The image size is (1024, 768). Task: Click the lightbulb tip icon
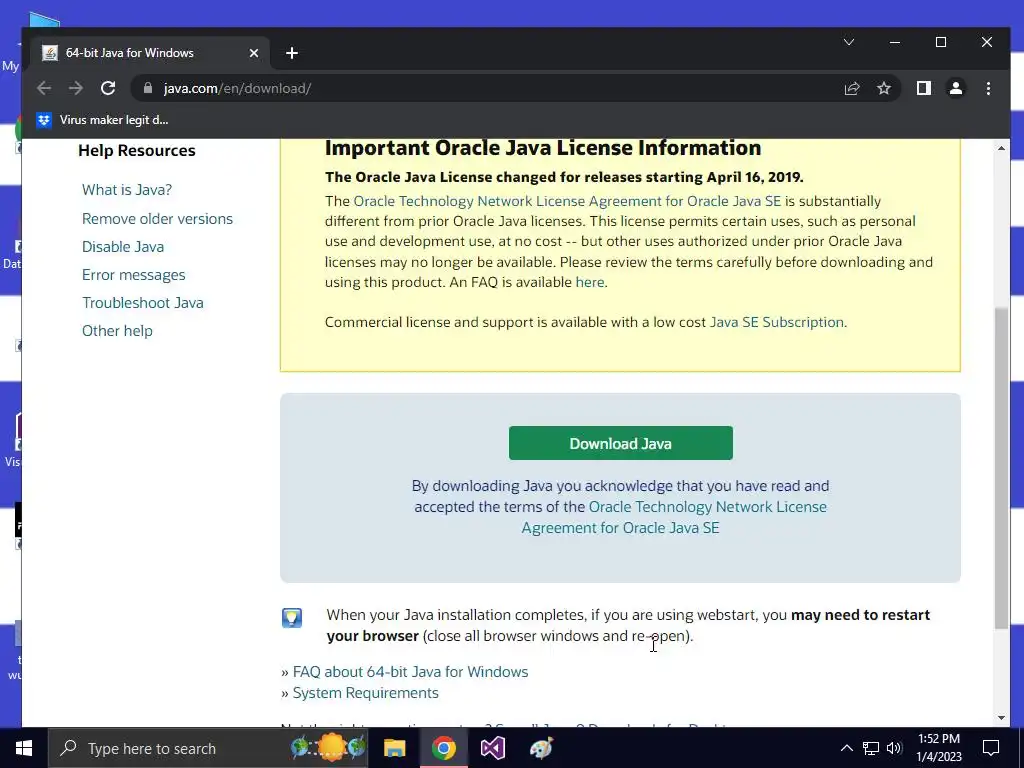click(x=292, y=617)
